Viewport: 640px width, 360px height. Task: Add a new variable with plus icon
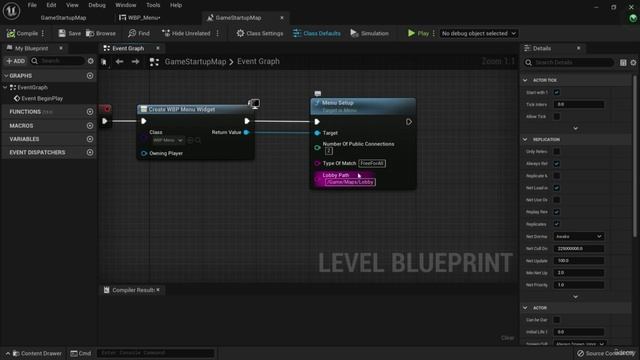(90, 139)
